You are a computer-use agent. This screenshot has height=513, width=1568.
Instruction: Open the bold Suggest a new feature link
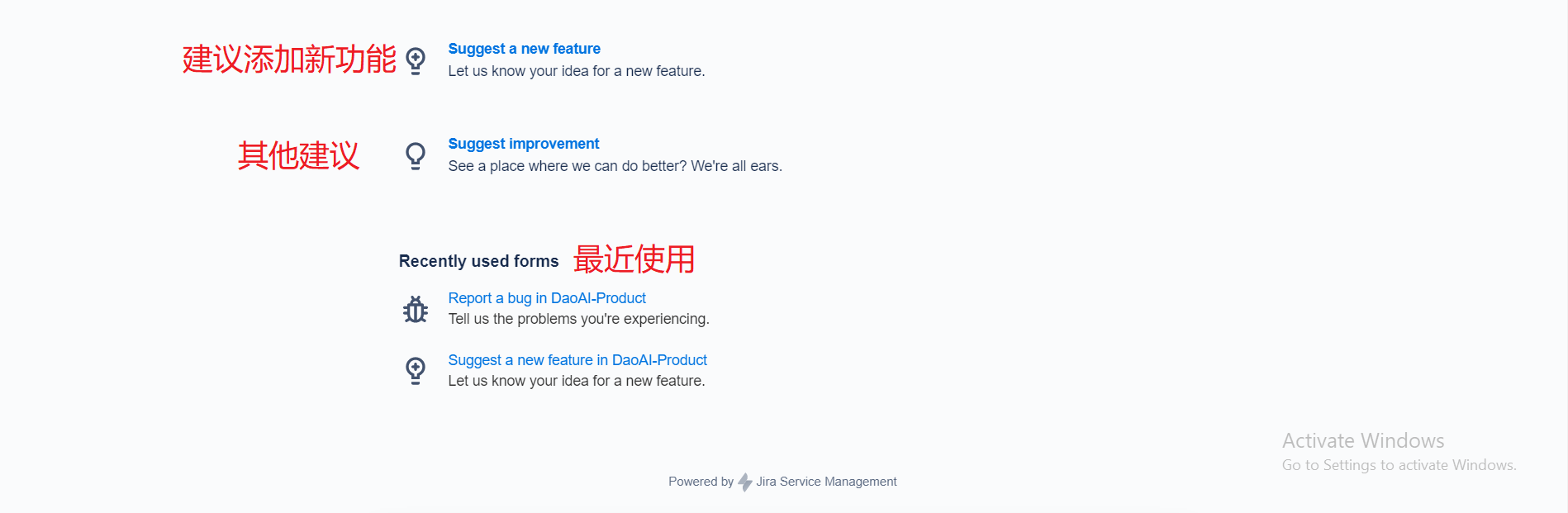pyautogui.click(x=524, y=49)
